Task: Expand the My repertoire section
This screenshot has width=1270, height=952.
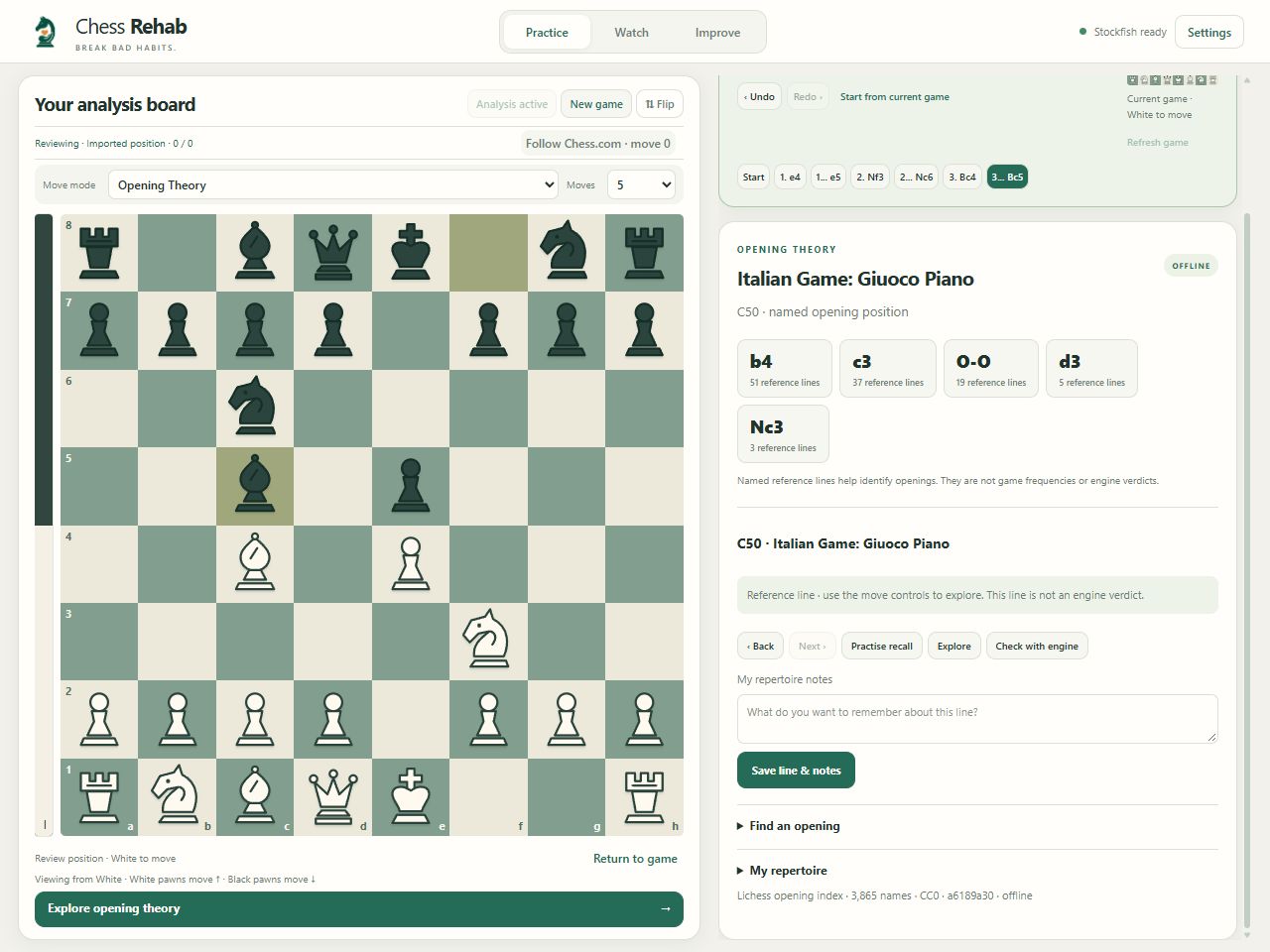Action: click(782, 871)
